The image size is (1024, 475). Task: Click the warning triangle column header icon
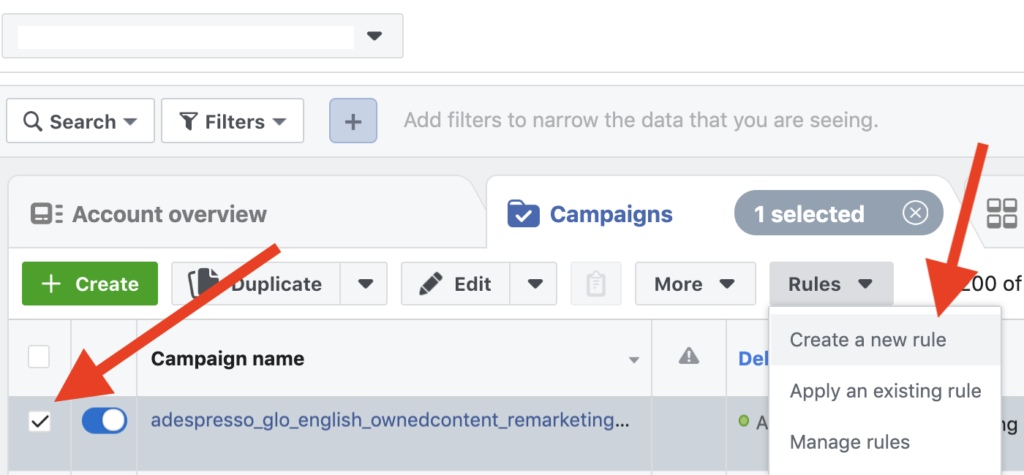point(688,356)
